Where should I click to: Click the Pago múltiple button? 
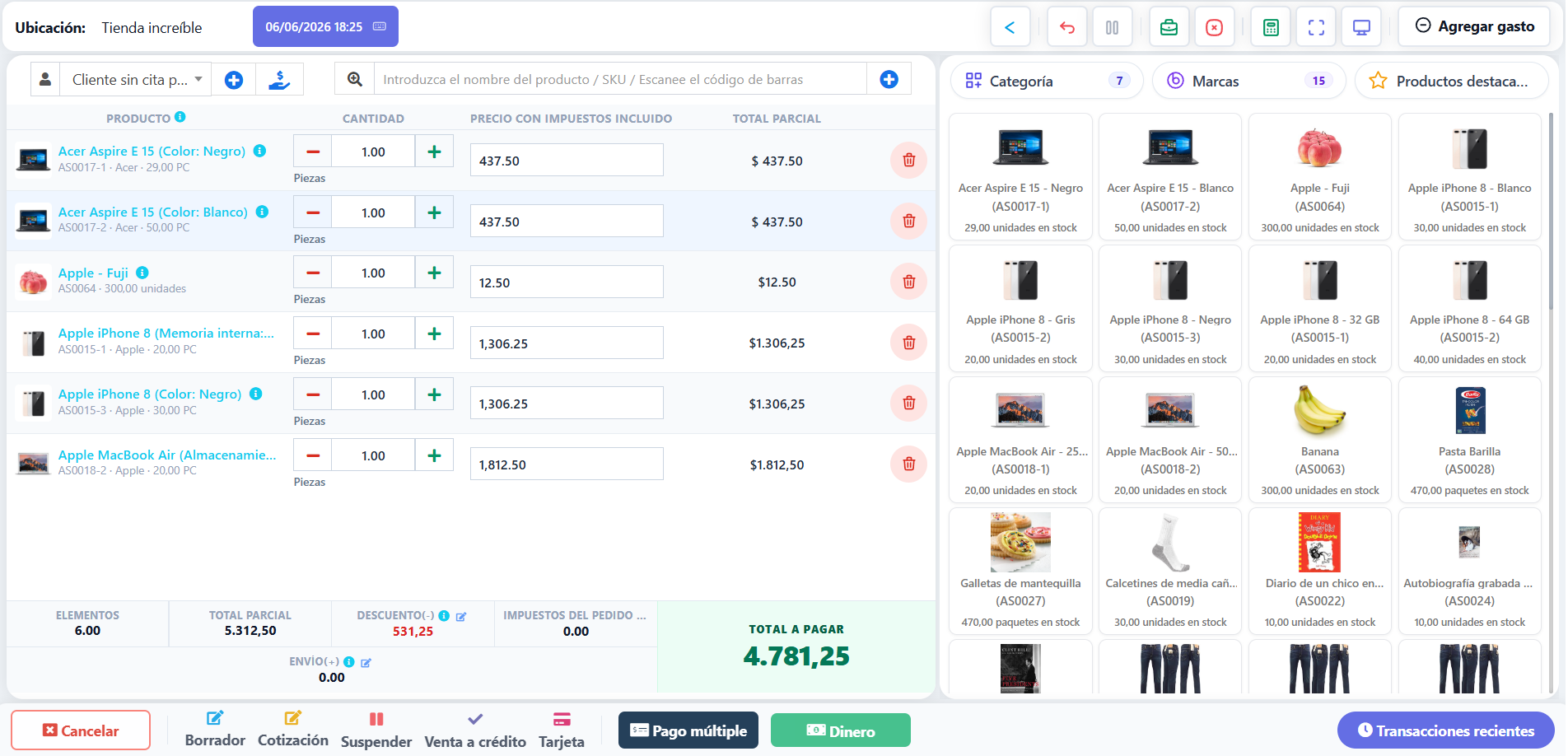pos(688,730)
